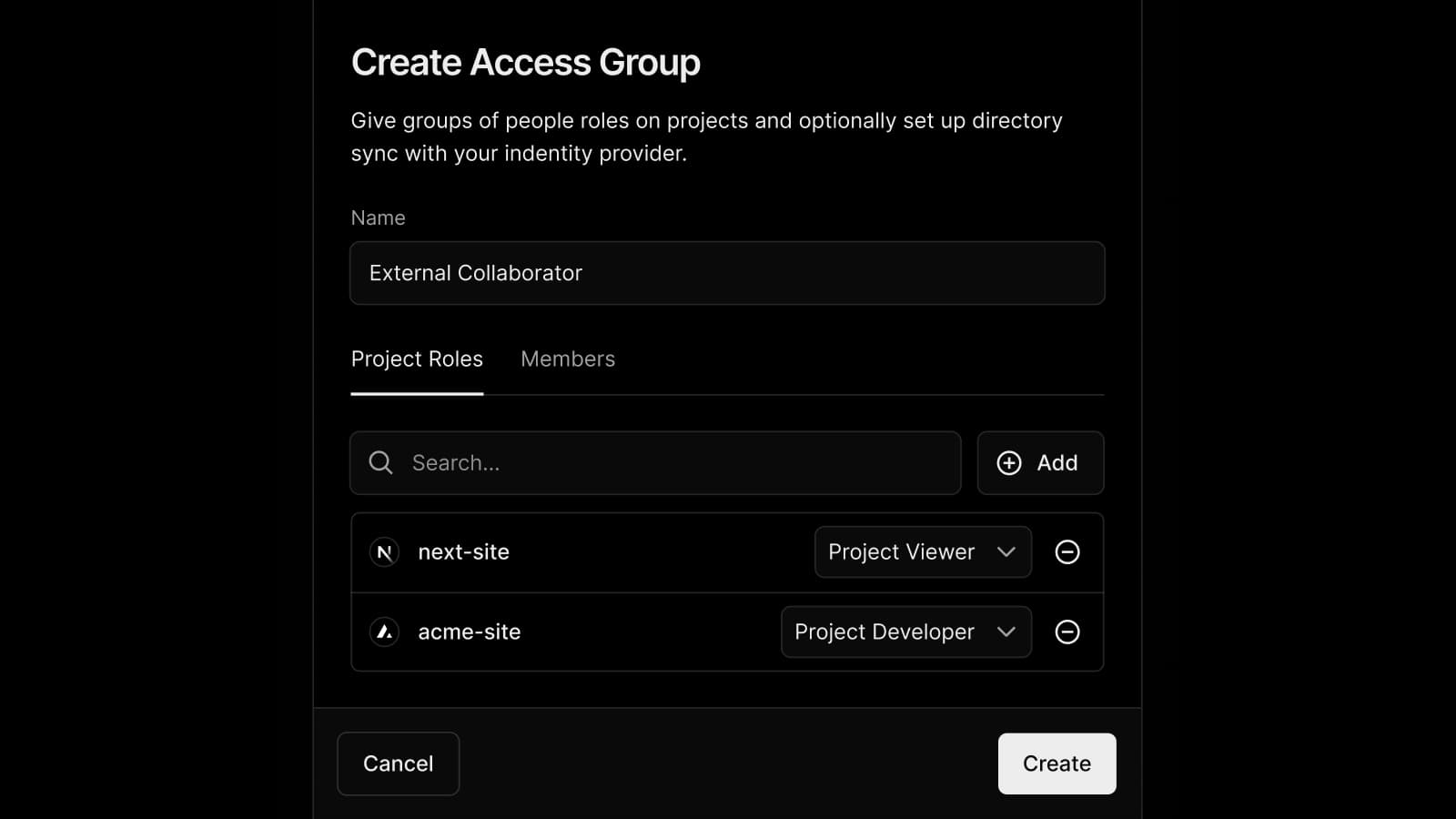Click the Name field label
Viewport: 1456px width, 819px height.
(378, 218)
